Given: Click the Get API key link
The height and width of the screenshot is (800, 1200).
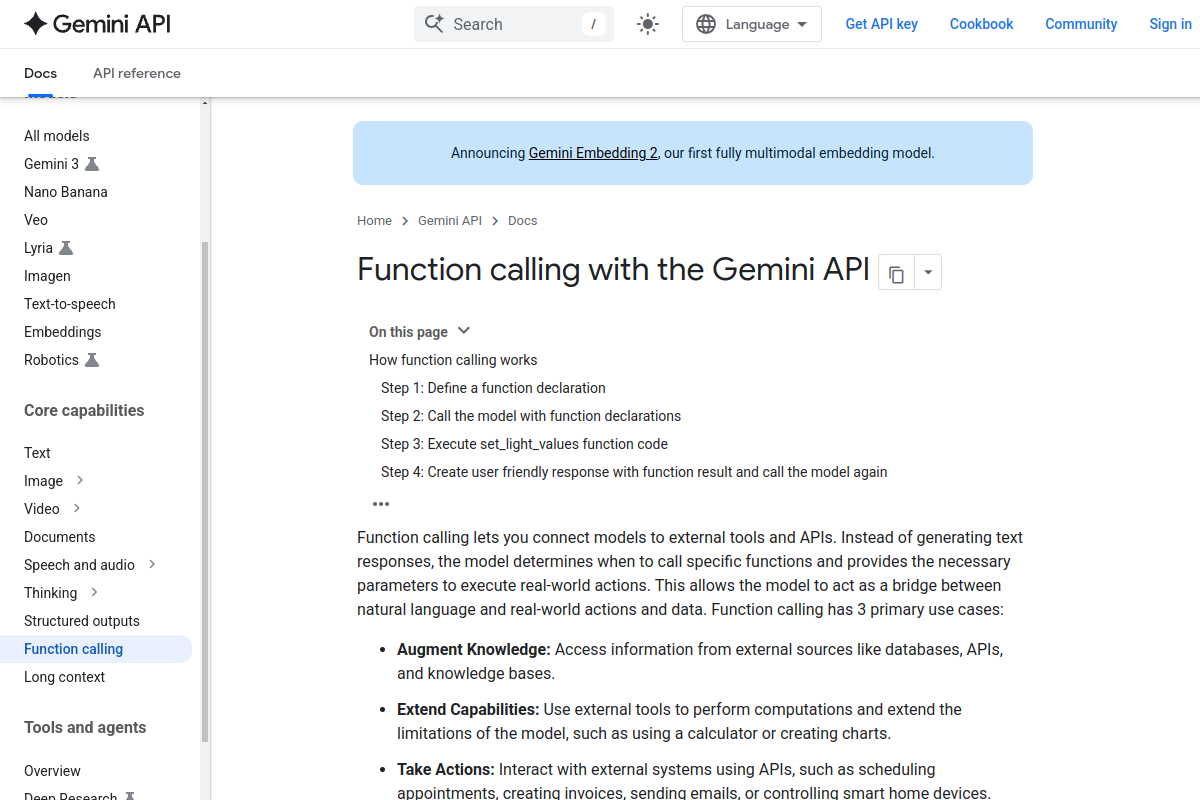Looking at the screenshot, I should 881,23.
